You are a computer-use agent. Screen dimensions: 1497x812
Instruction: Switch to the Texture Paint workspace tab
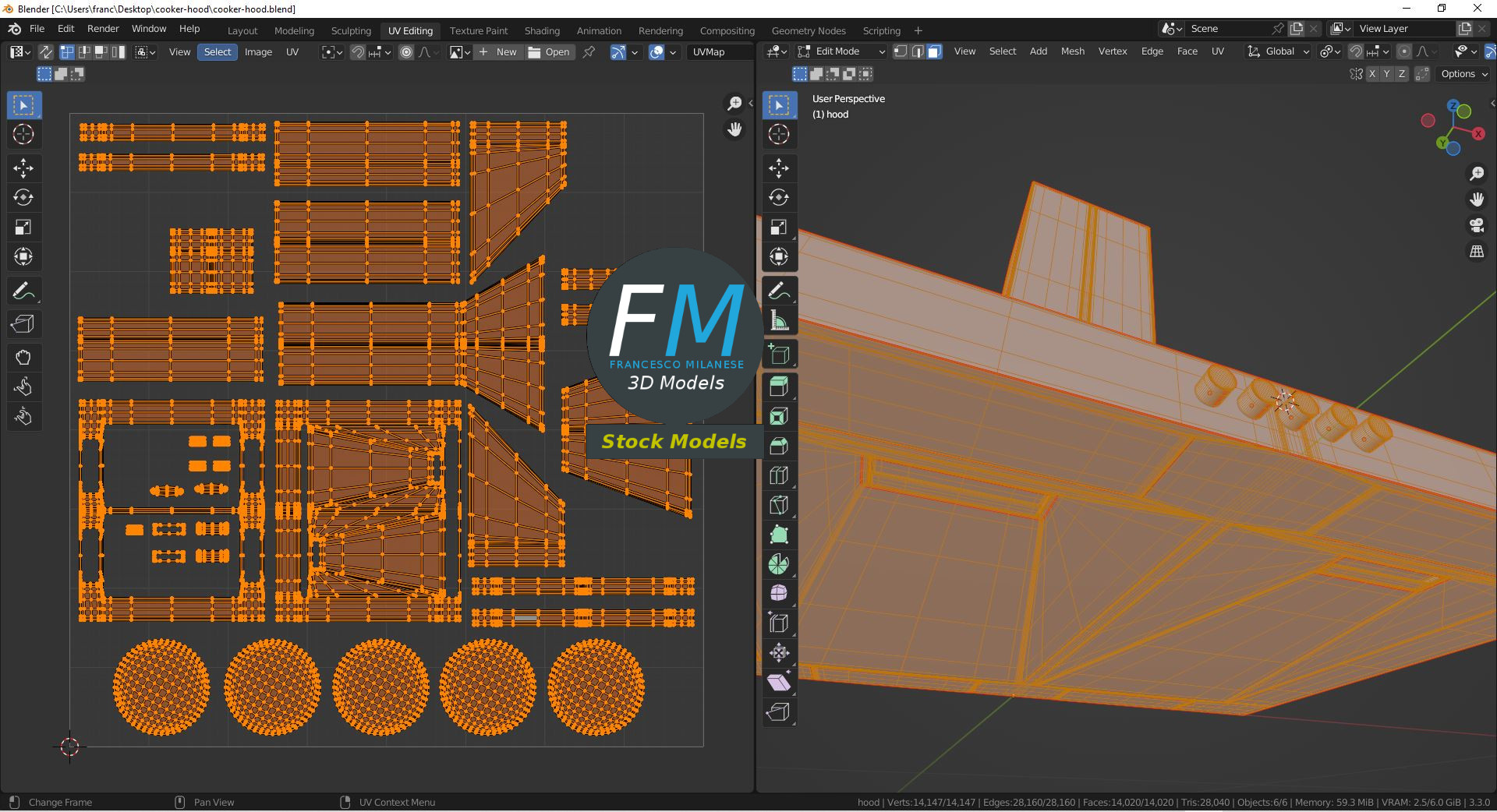(478, 30)
